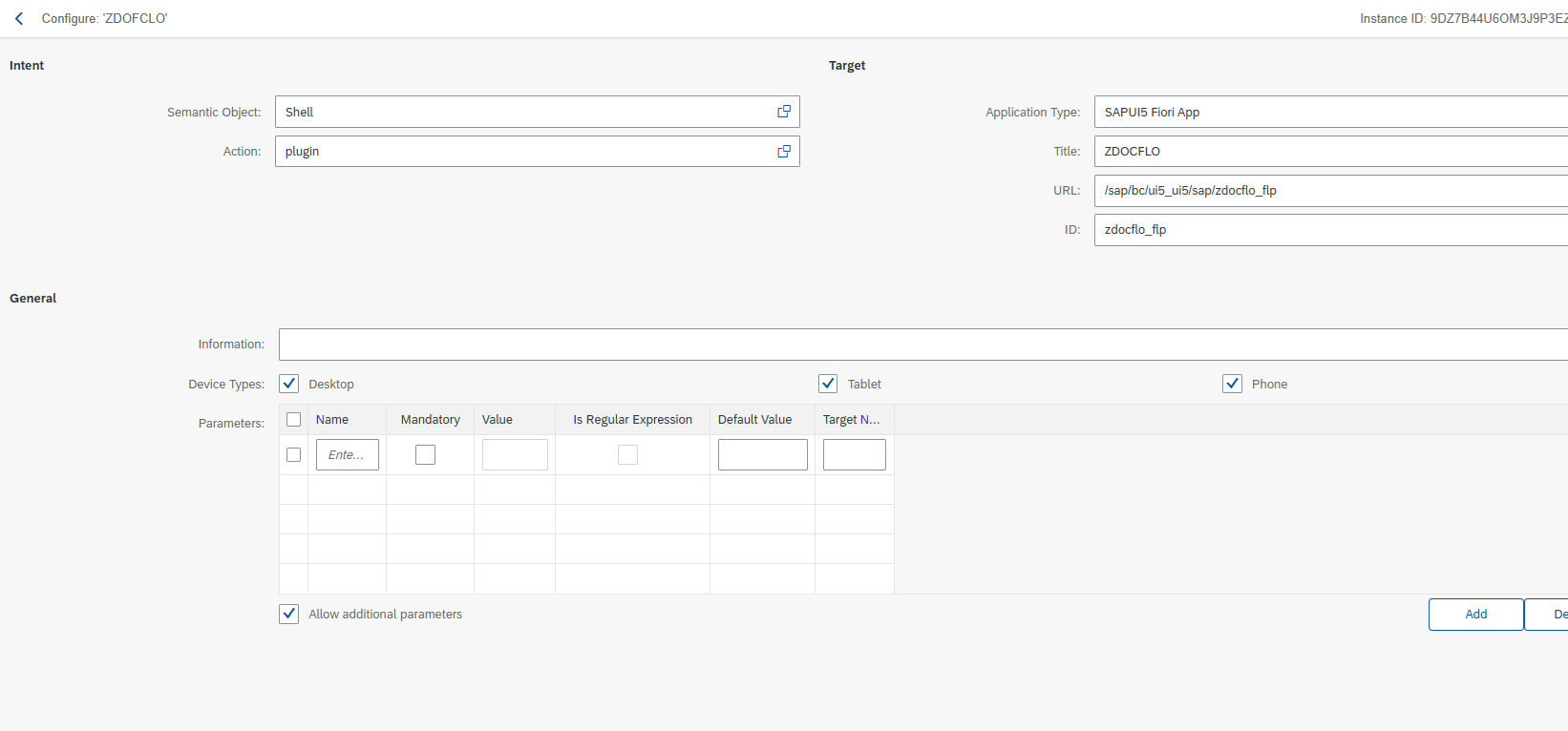Image resolution: width=1568 pixels, height=731 pixels.
Task: Click the Target N... column header
Action: 855,420
